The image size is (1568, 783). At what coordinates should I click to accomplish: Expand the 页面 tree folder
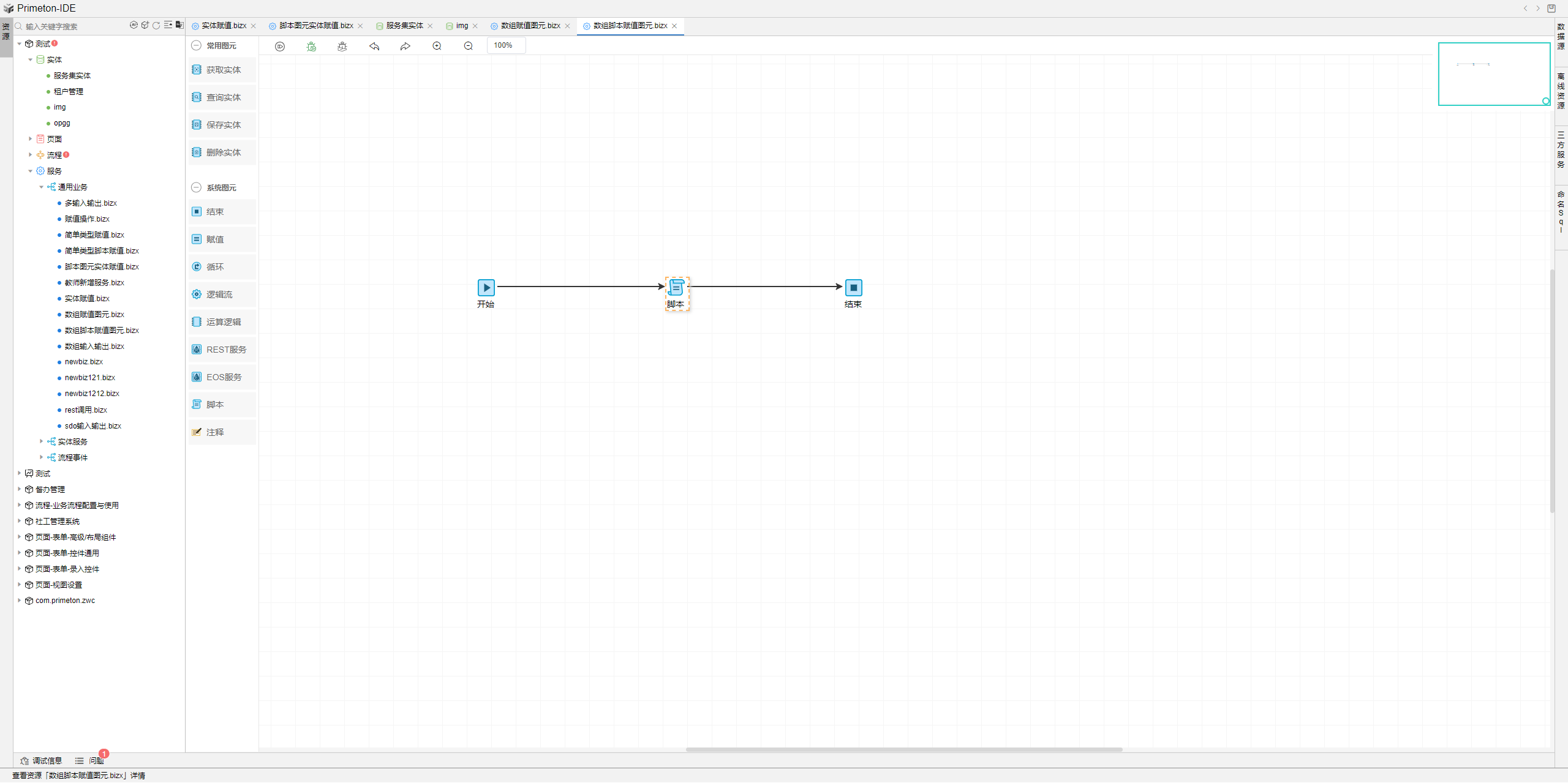(x=30, y=139)
